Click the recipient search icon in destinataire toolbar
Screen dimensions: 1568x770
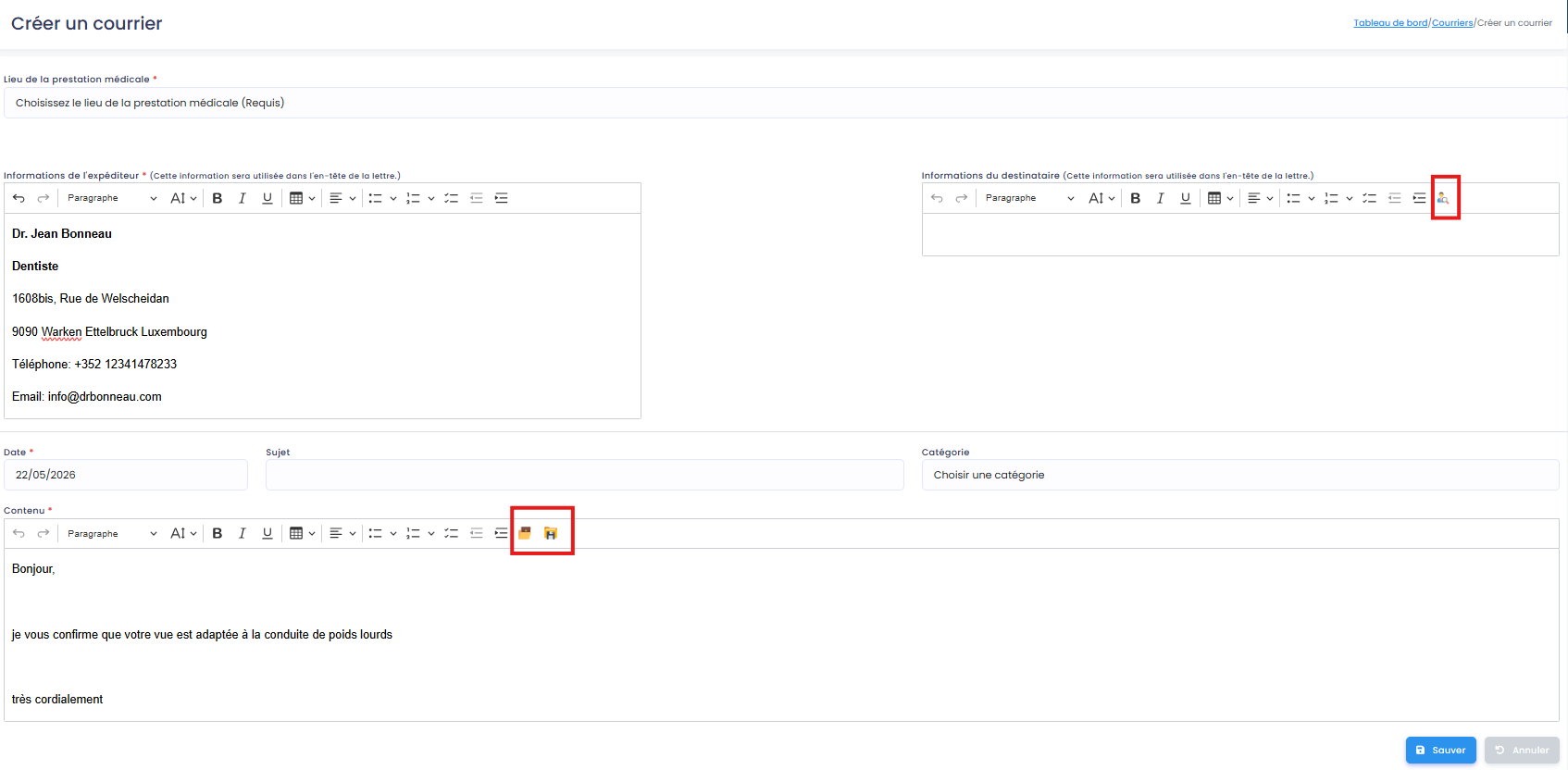pyautogui.click(x=1443, y=198)
